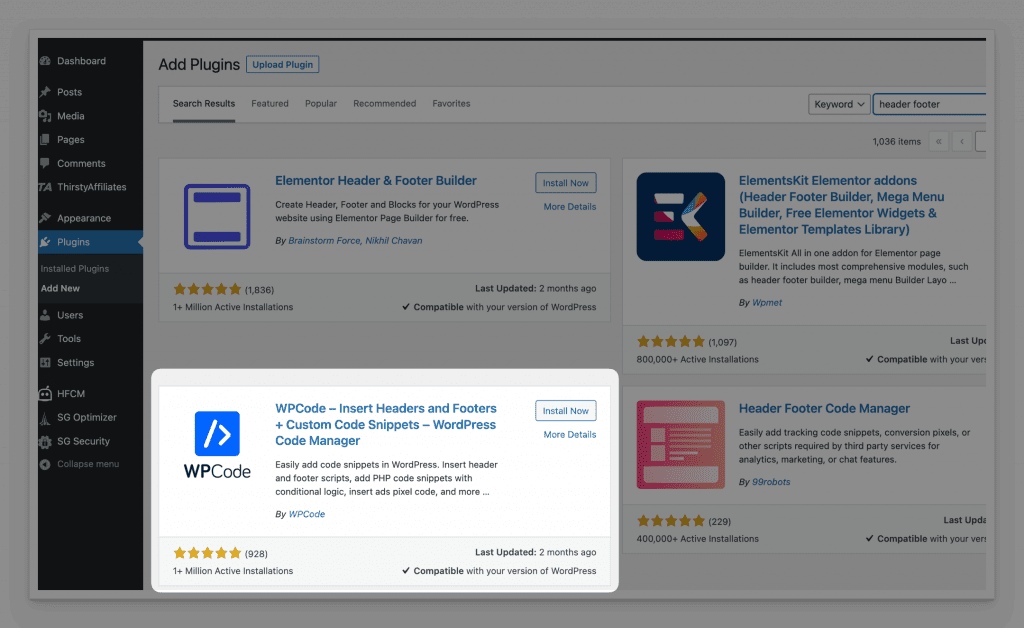Screen dimensions: 1024x628
Task: Open Brainstorm Force author link
Action: click(324, 241)
